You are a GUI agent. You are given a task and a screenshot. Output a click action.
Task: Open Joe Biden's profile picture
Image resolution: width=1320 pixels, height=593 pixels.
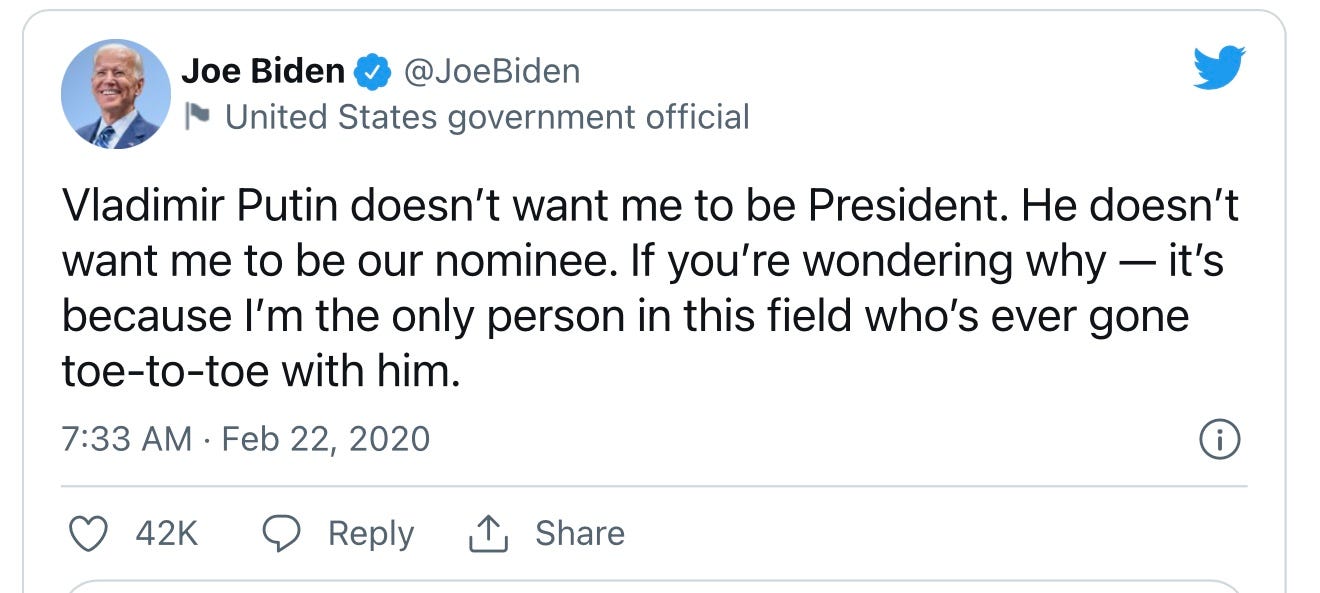[x=116, y=94]
